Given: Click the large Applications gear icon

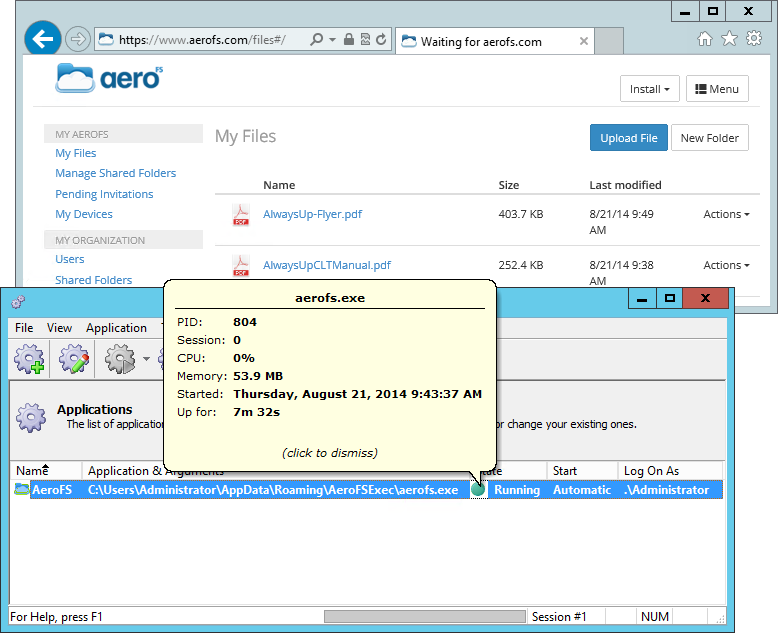Looking at the screenshot, I should 31,417.
